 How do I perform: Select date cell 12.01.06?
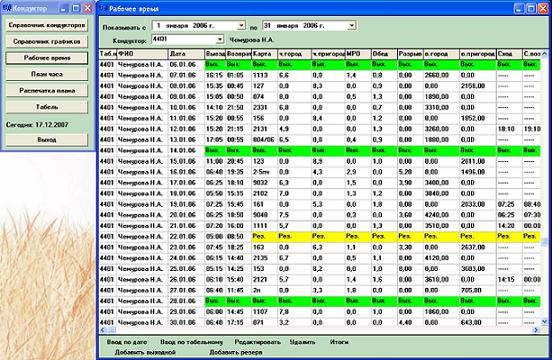point(186,129)
